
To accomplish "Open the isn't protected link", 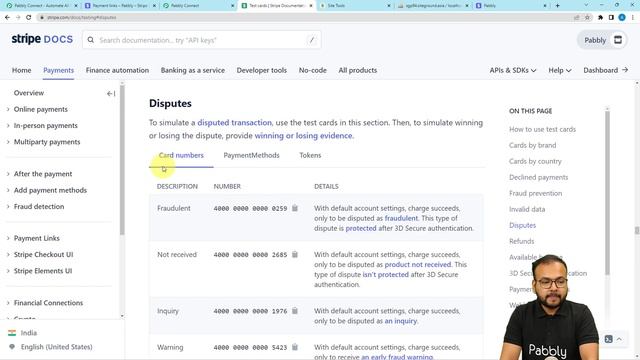I will pos(386,274).
